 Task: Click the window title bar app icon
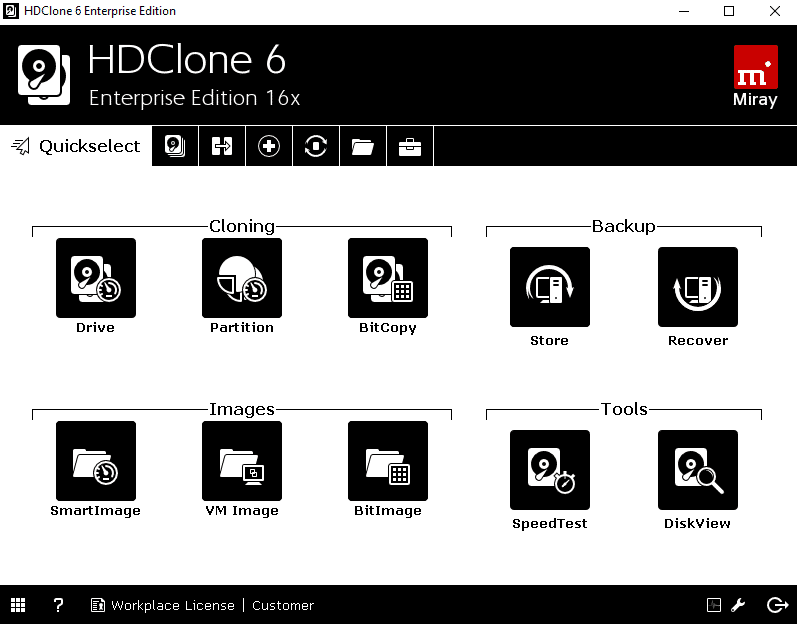[11, 11]
